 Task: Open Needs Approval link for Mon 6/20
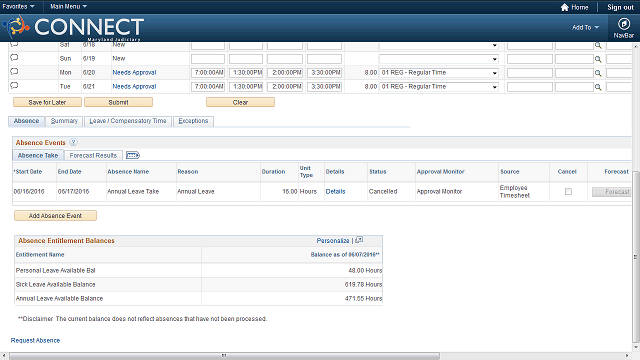(x=134, y=72)
